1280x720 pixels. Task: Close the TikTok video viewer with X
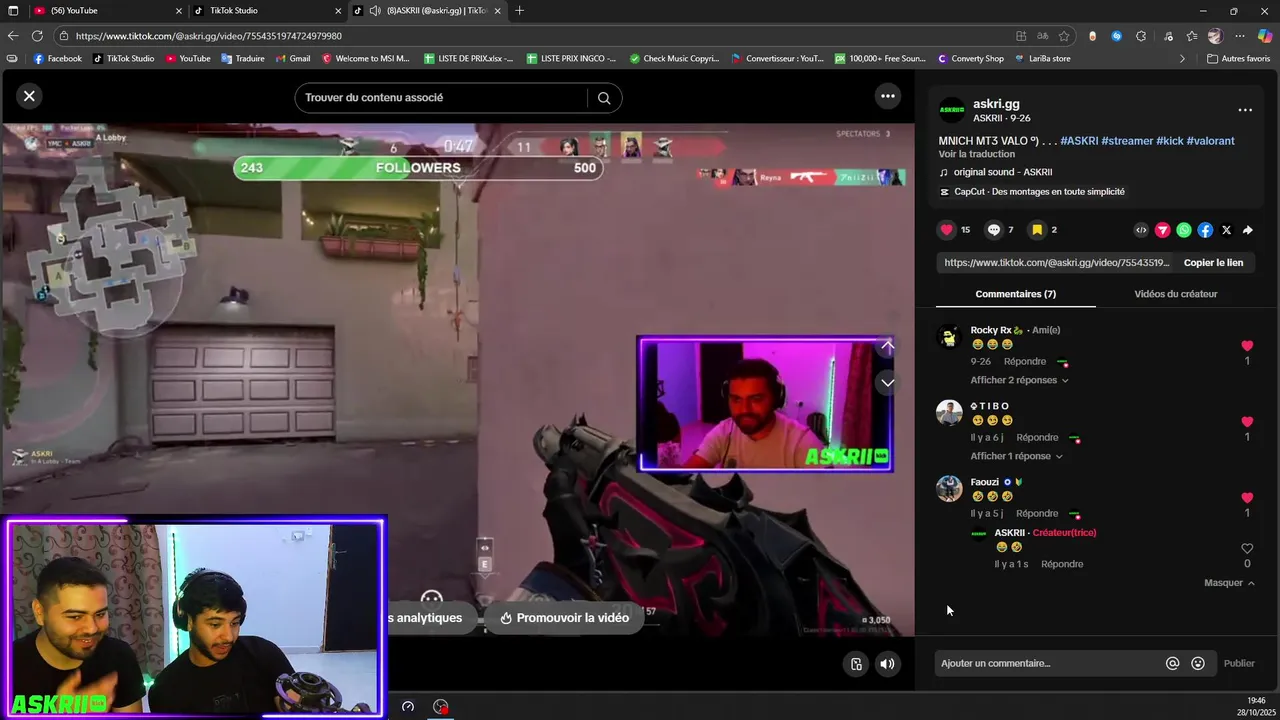tap(29, 96)
